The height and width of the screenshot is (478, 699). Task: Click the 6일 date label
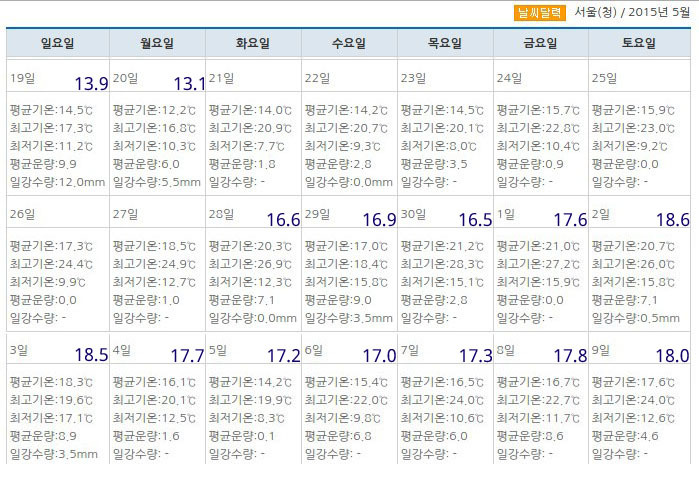click(314, 350)
